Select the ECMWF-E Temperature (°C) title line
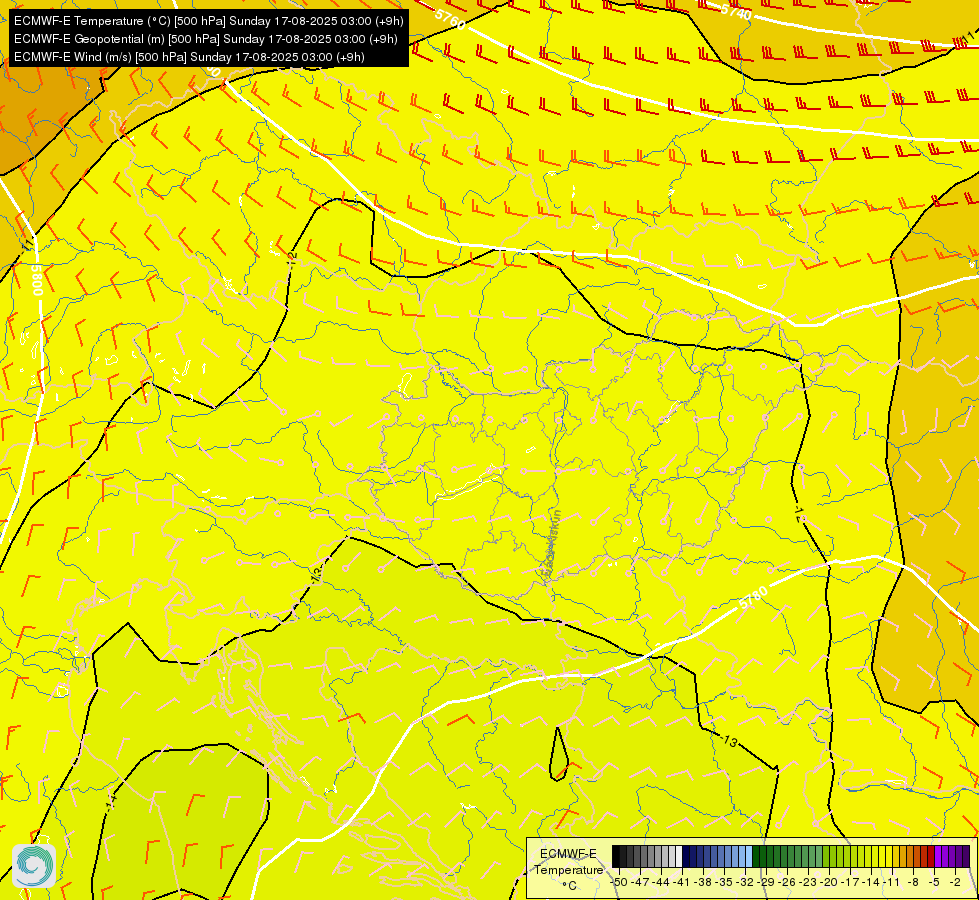The image size is (979, 900). pos(209,21)
